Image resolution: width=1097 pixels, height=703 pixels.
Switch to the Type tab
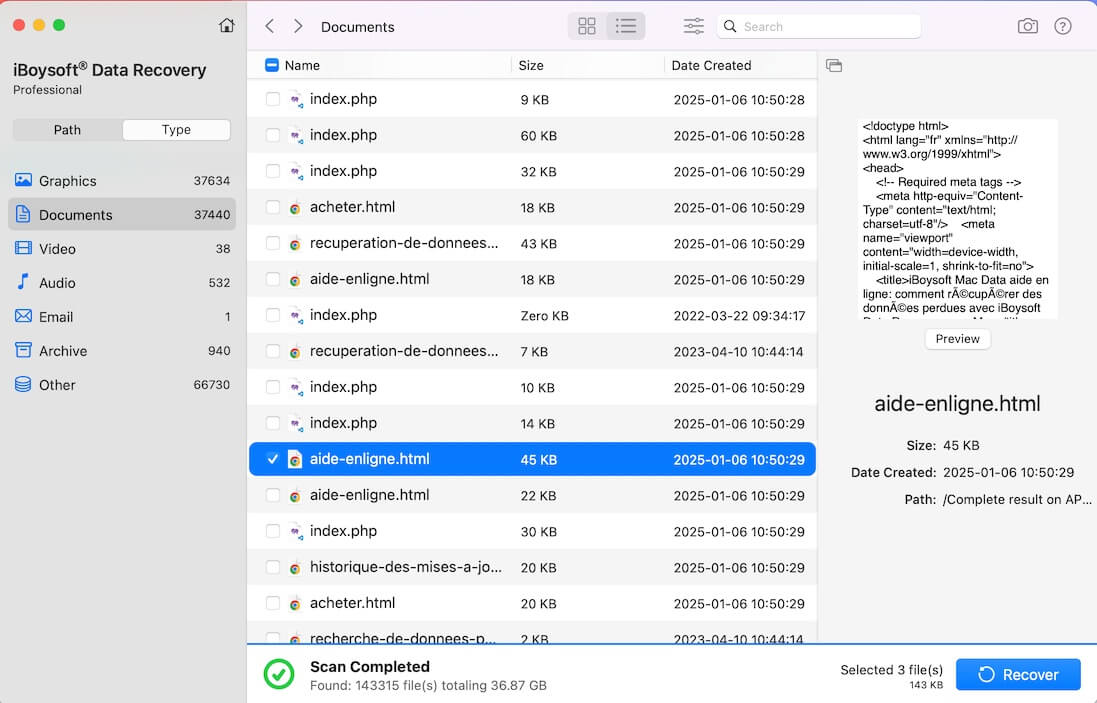[x=176, y=130]
